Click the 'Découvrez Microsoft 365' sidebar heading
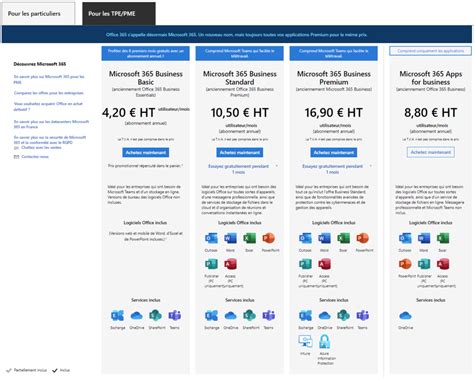The image size is (474, 378). 40,64
